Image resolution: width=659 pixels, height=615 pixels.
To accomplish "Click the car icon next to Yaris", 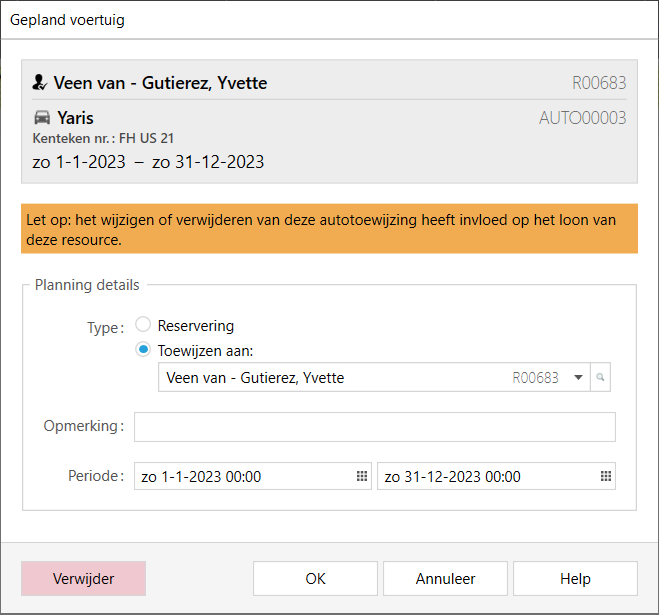I will [x=41, y=118].
